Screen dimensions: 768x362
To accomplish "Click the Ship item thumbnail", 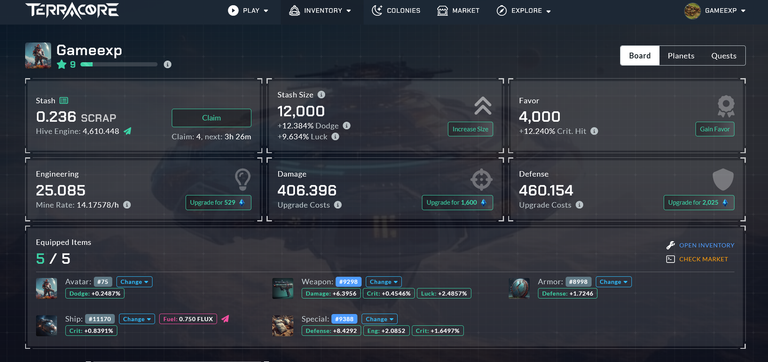I will (47, 325).
